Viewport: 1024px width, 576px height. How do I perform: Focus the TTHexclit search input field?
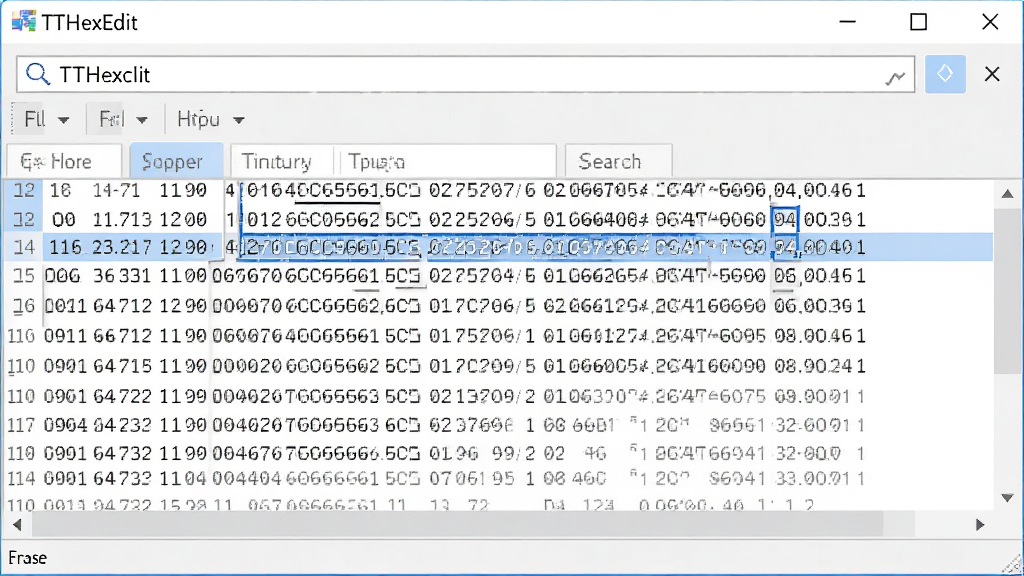(x=465, y=74)
